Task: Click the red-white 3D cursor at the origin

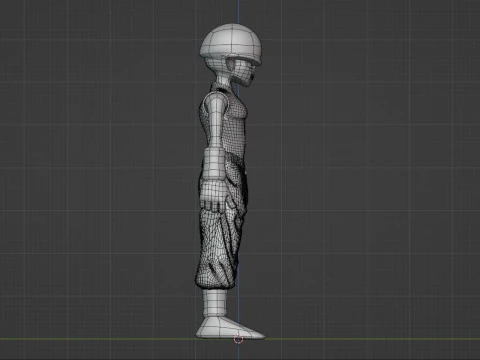Action: 238,339
